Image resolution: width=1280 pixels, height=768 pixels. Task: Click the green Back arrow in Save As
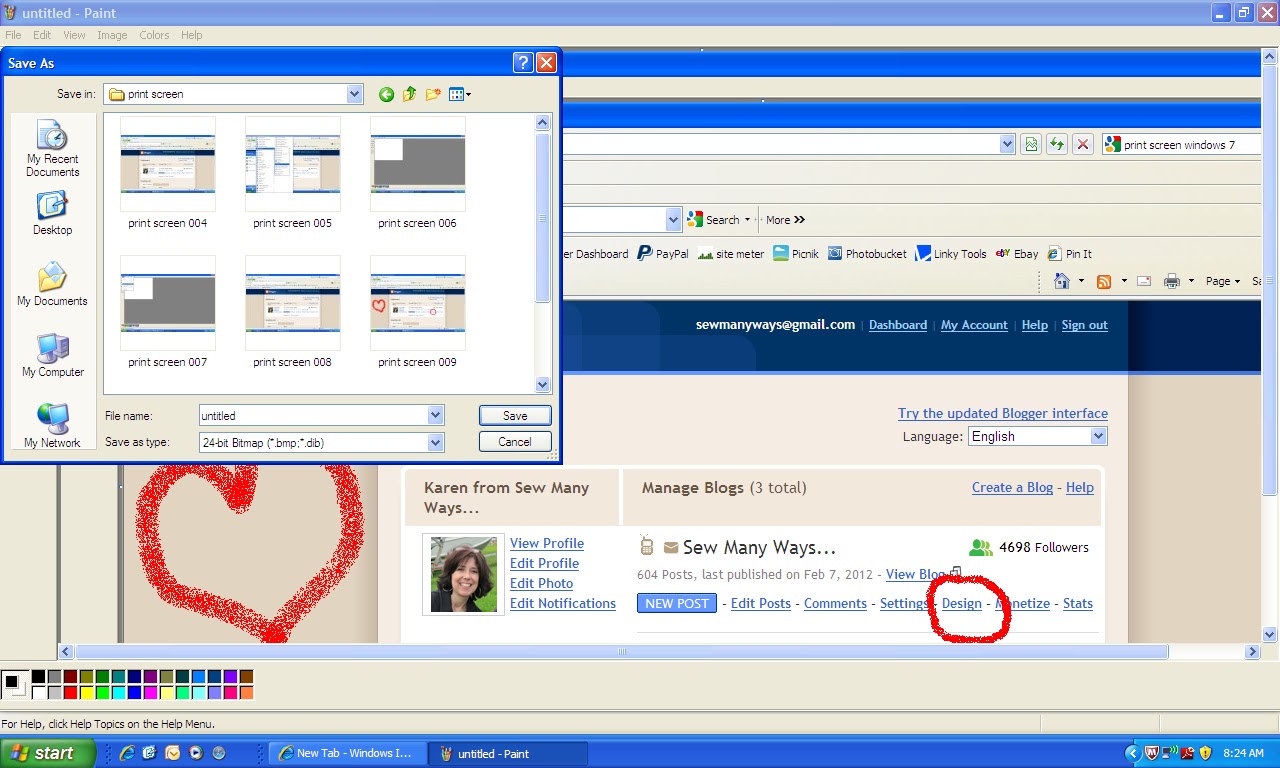coord(386,93)
